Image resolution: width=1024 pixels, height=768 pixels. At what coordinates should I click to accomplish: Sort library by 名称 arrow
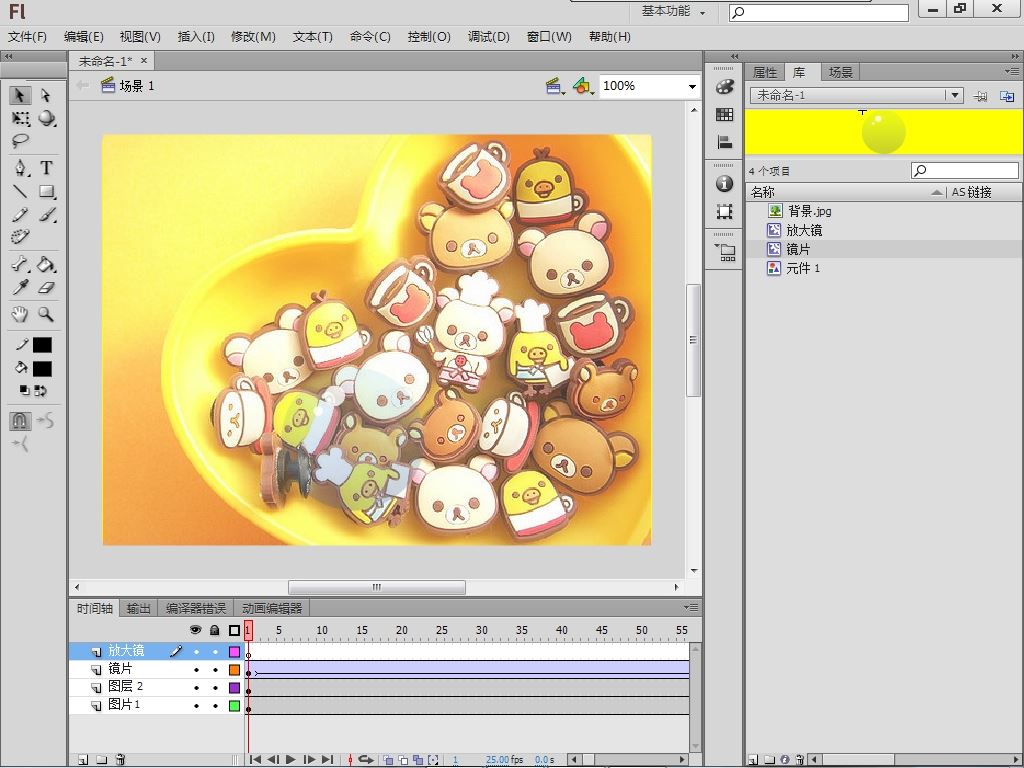coord(936,192)
